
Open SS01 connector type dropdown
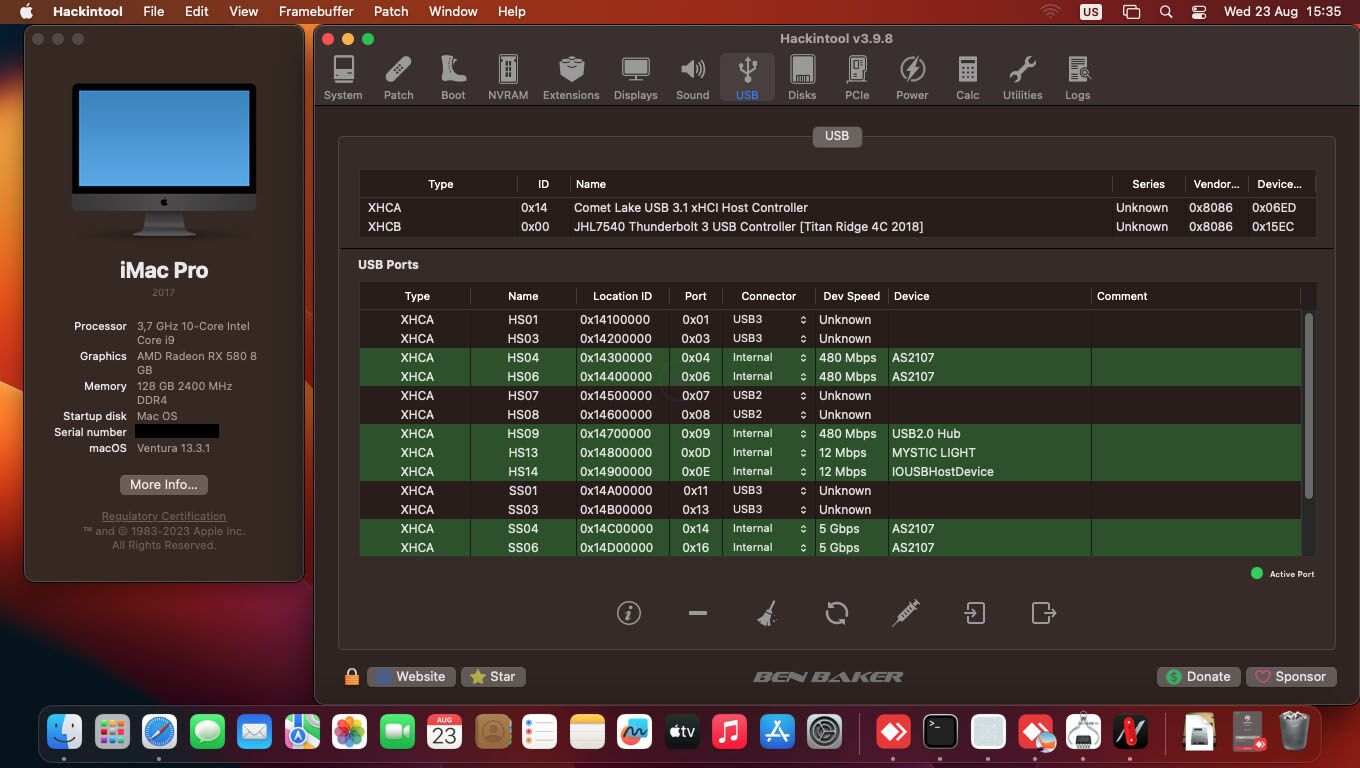point(769,491)
